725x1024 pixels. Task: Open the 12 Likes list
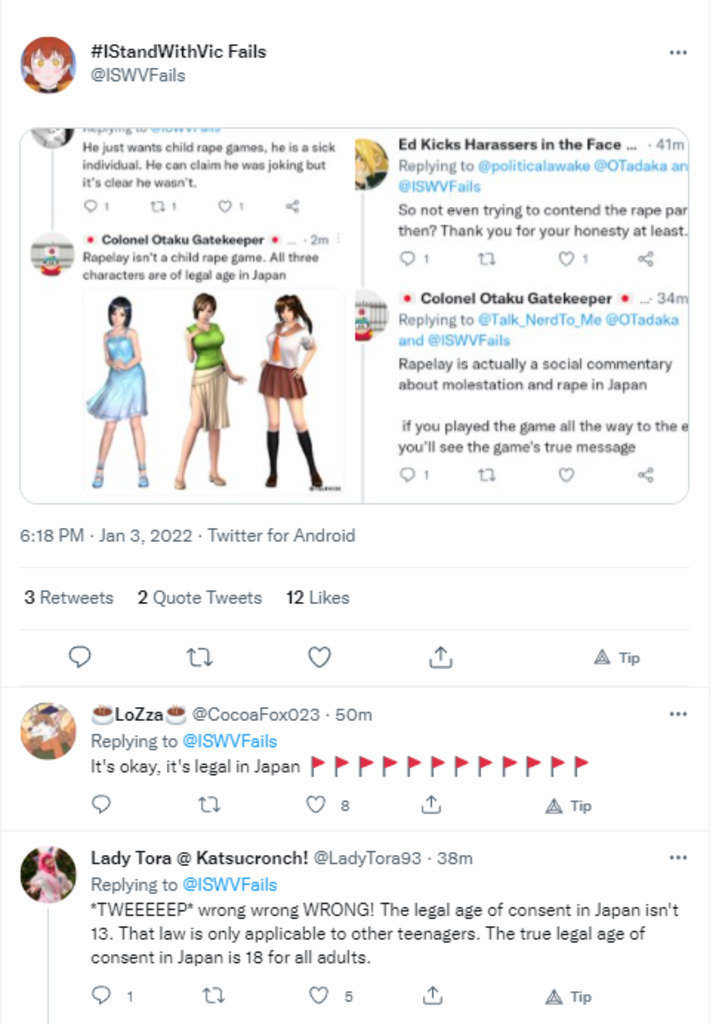click(317, 598)
